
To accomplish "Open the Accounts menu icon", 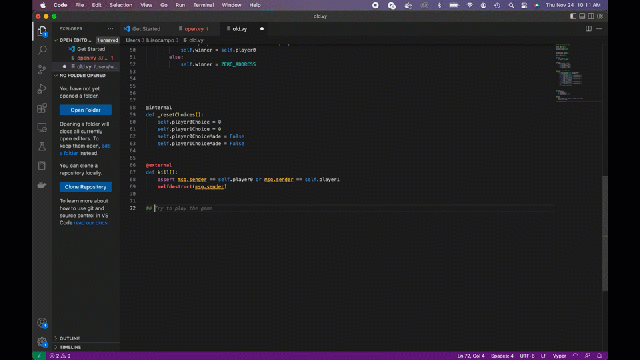I will (42, 323).
